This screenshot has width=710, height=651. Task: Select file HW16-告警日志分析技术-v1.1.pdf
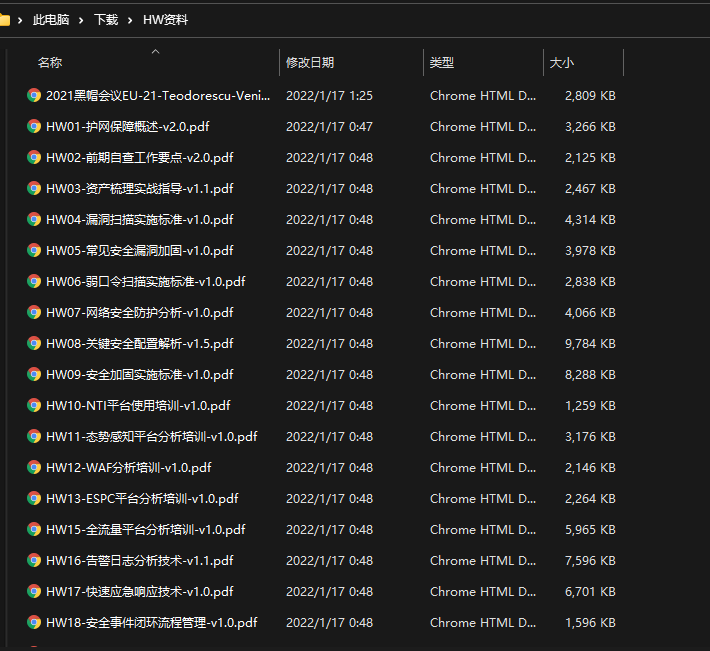pyautogui.click(x=140, y=560)
